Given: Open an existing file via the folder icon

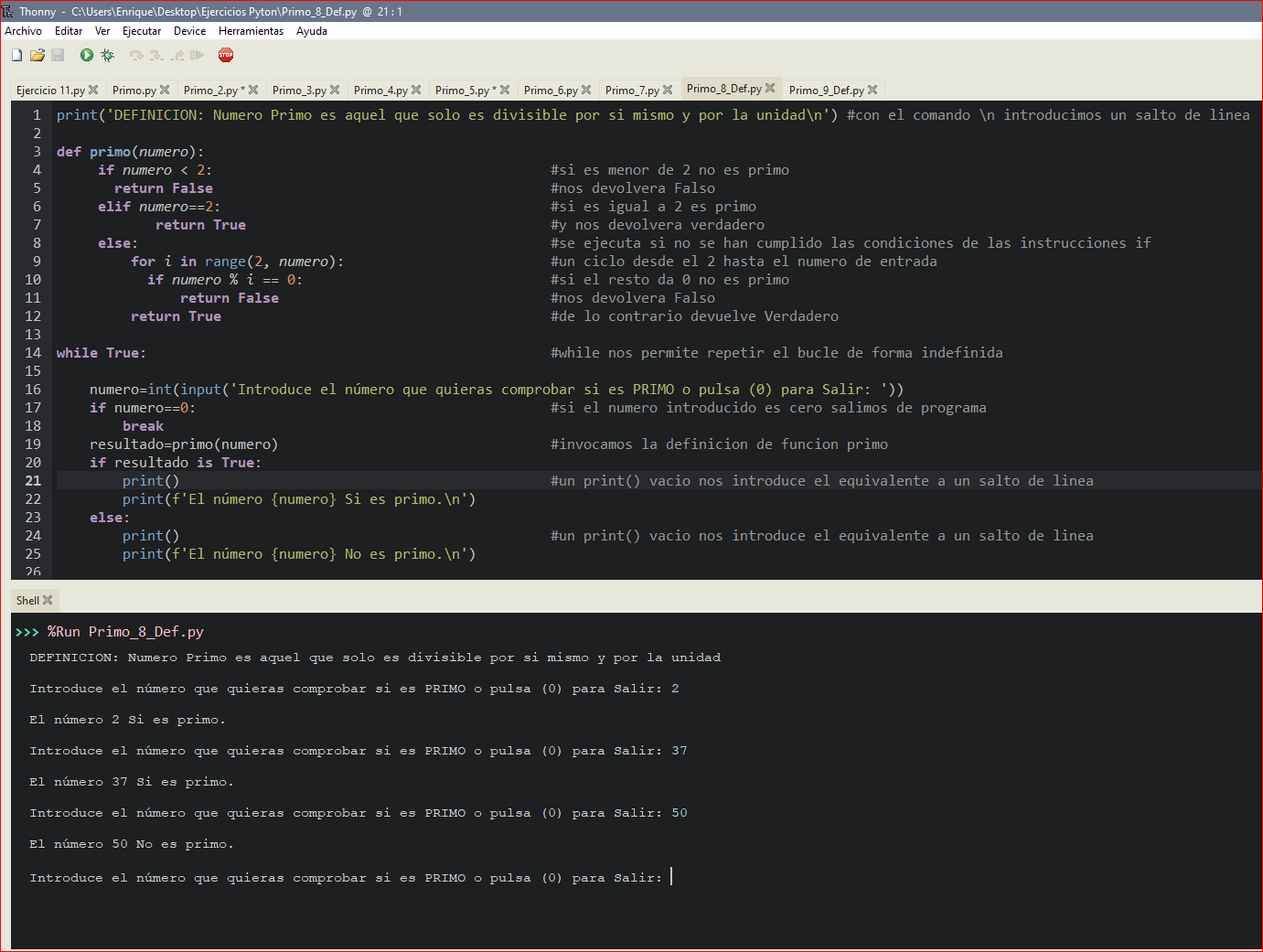Looking at the screenshot, I should [x=37, y=56].
